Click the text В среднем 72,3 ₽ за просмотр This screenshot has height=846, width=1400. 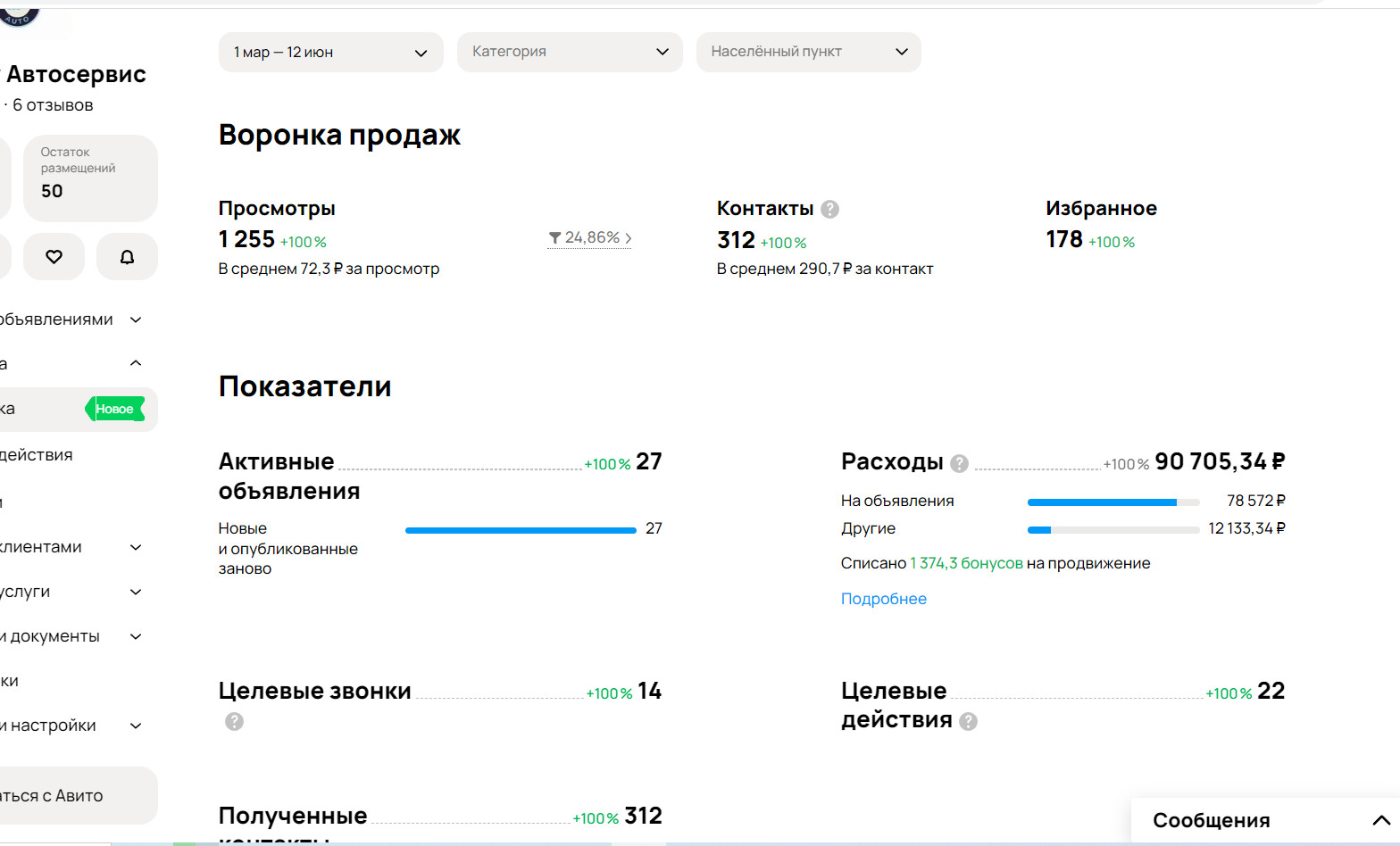pyautogui.click(x=329, y=269)
